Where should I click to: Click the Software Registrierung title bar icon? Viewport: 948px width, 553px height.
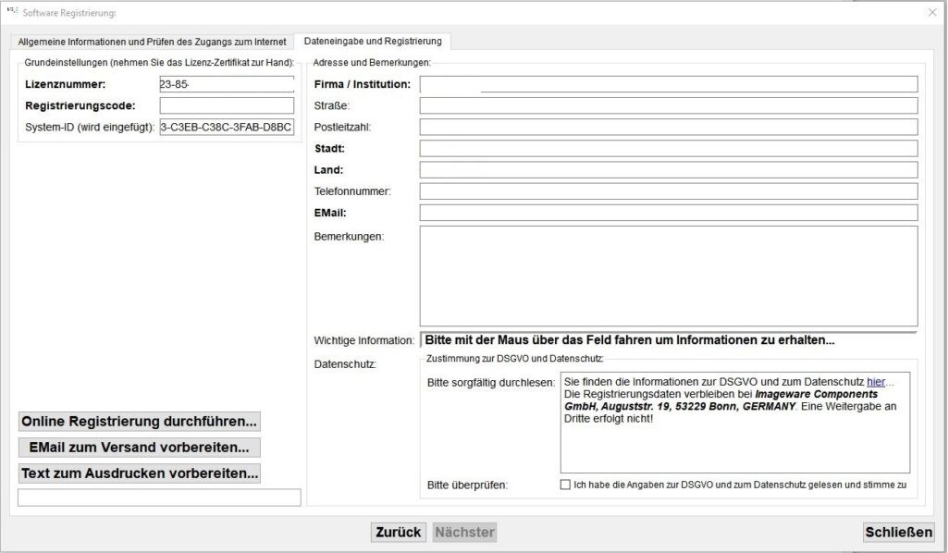coord(12,11)
